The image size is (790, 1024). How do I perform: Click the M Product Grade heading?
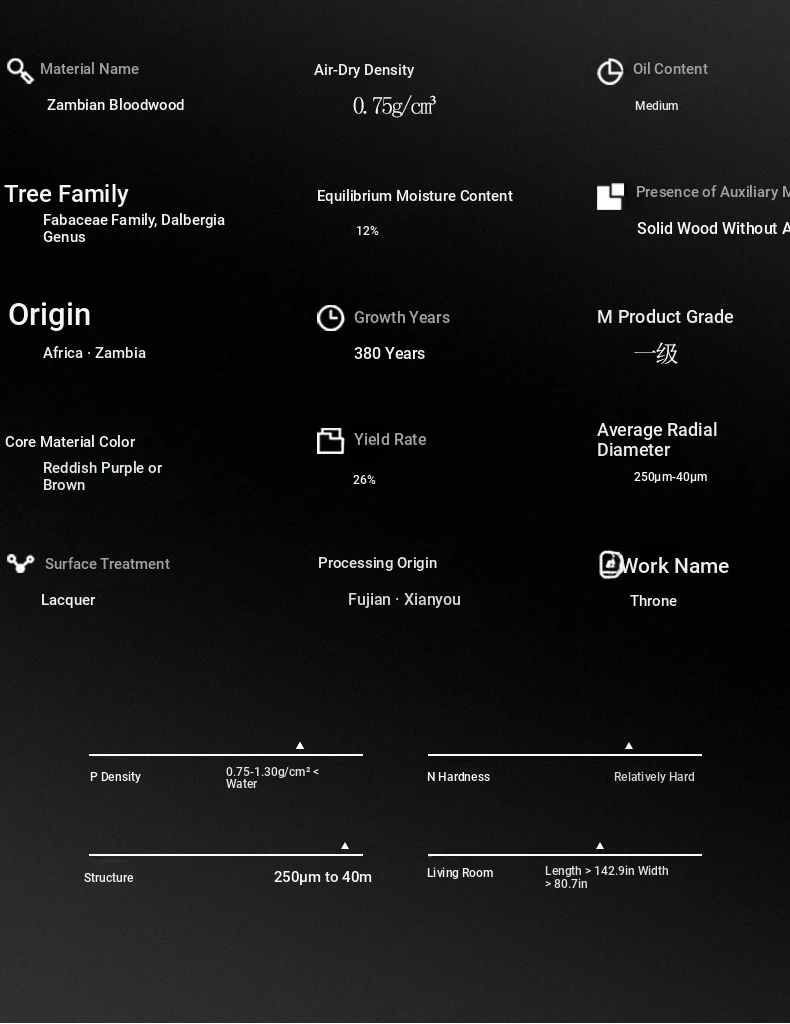[665, 317]
